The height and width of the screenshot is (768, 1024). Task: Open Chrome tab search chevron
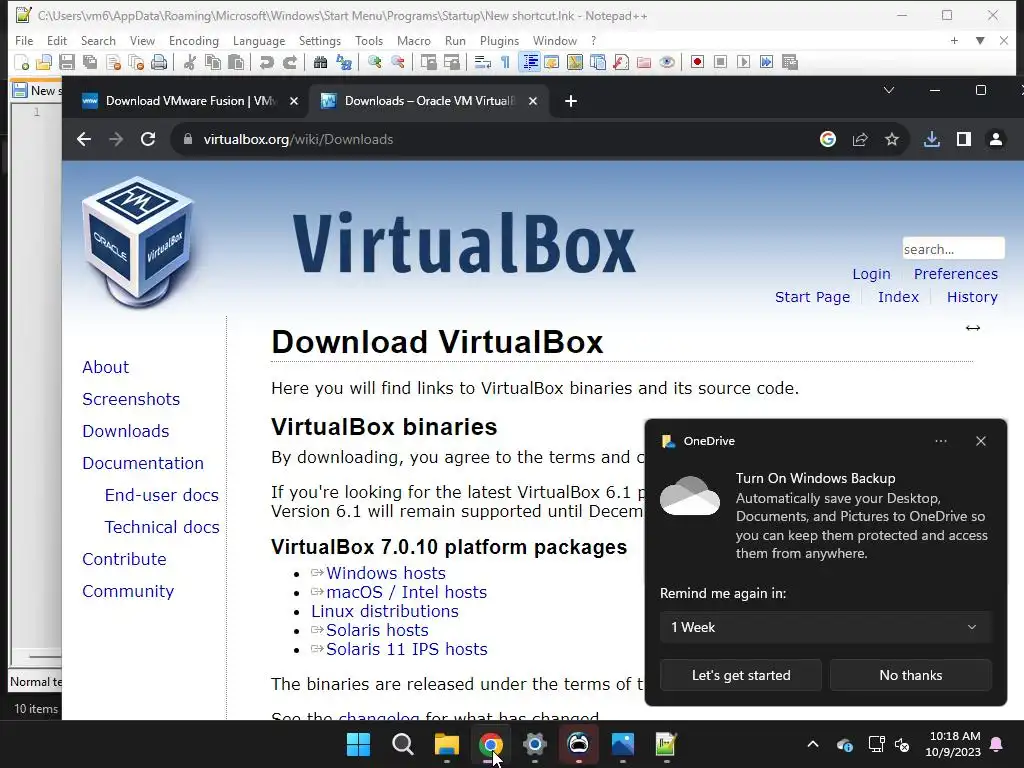889,90
